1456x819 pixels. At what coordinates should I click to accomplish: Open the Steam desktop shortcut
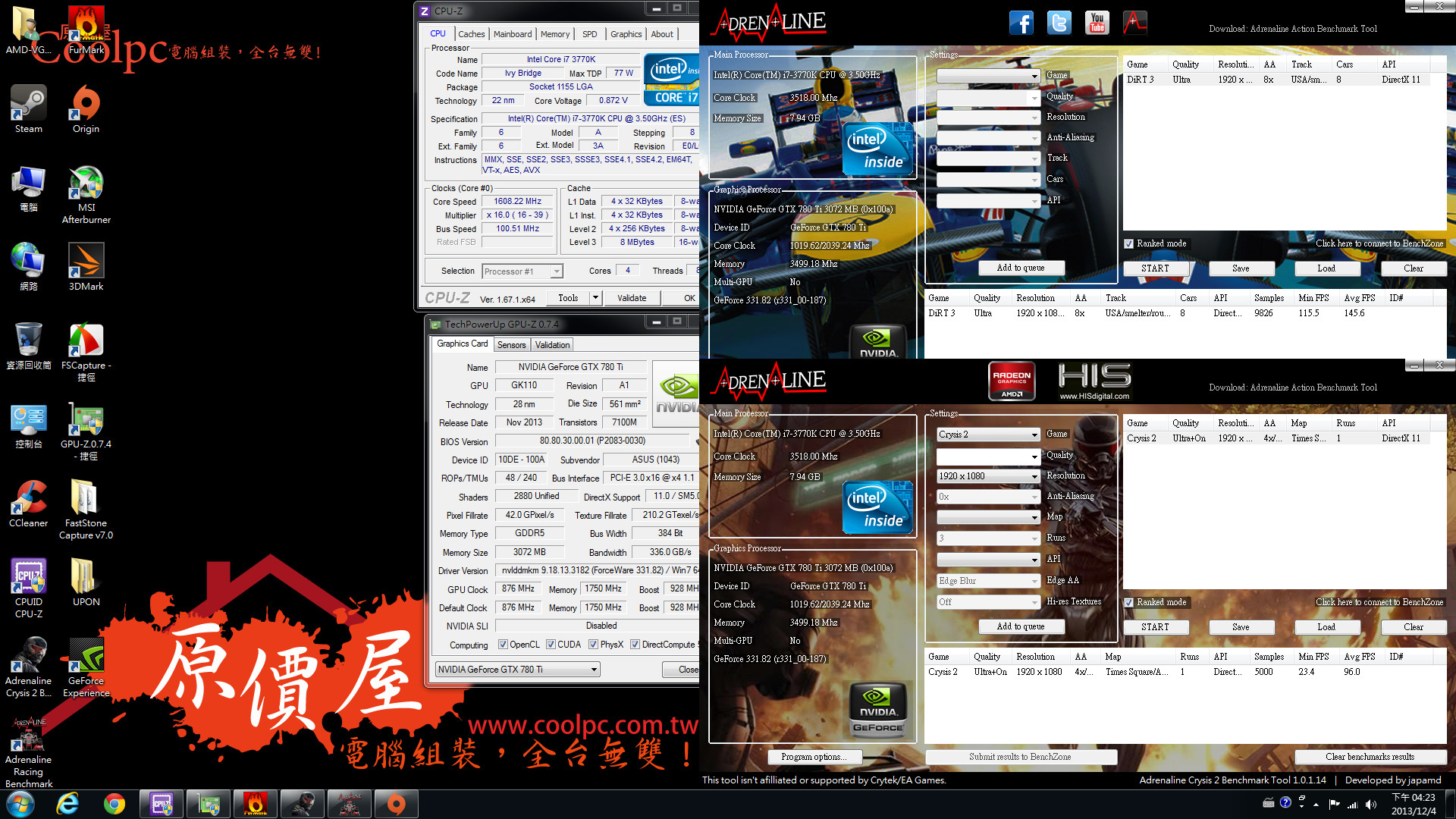point(29,110)
